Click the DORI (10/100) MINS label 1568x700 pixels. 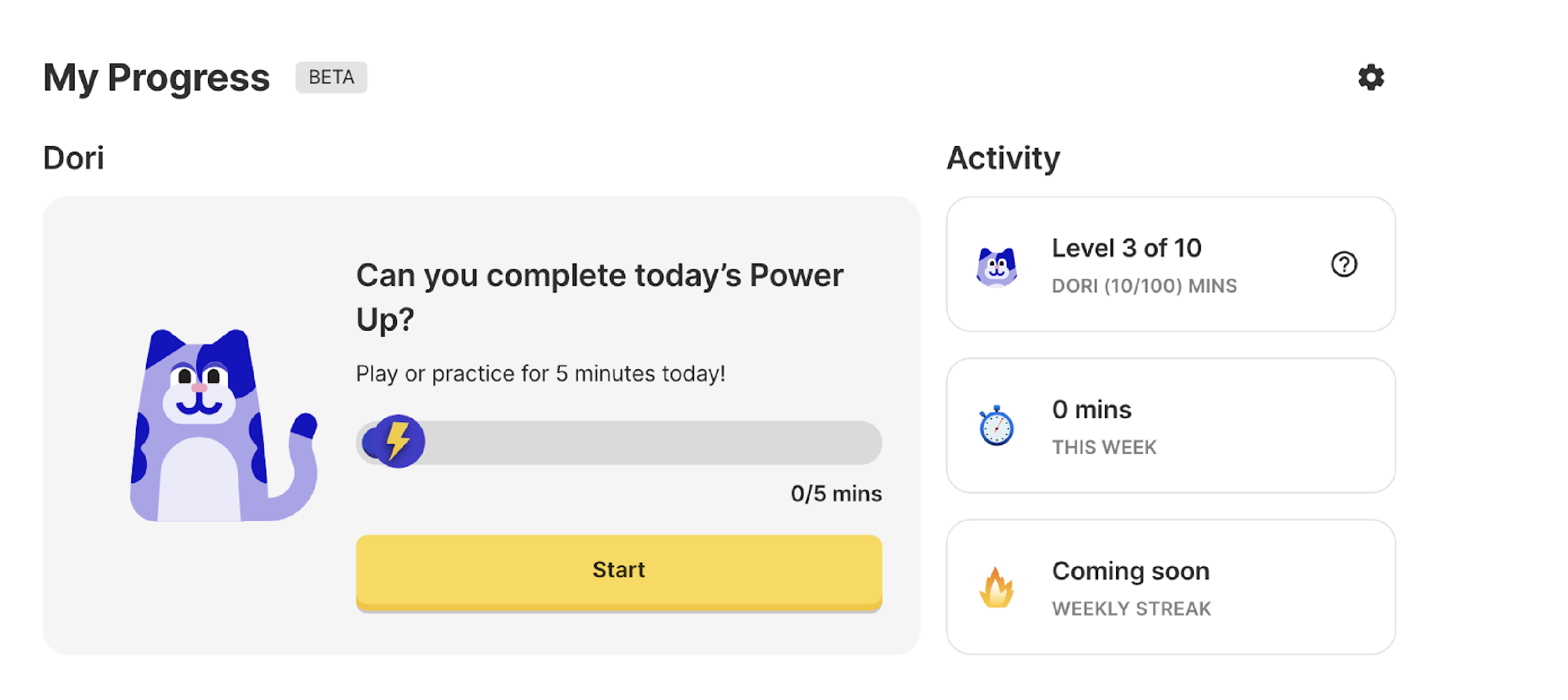(x=1144, y=286)
